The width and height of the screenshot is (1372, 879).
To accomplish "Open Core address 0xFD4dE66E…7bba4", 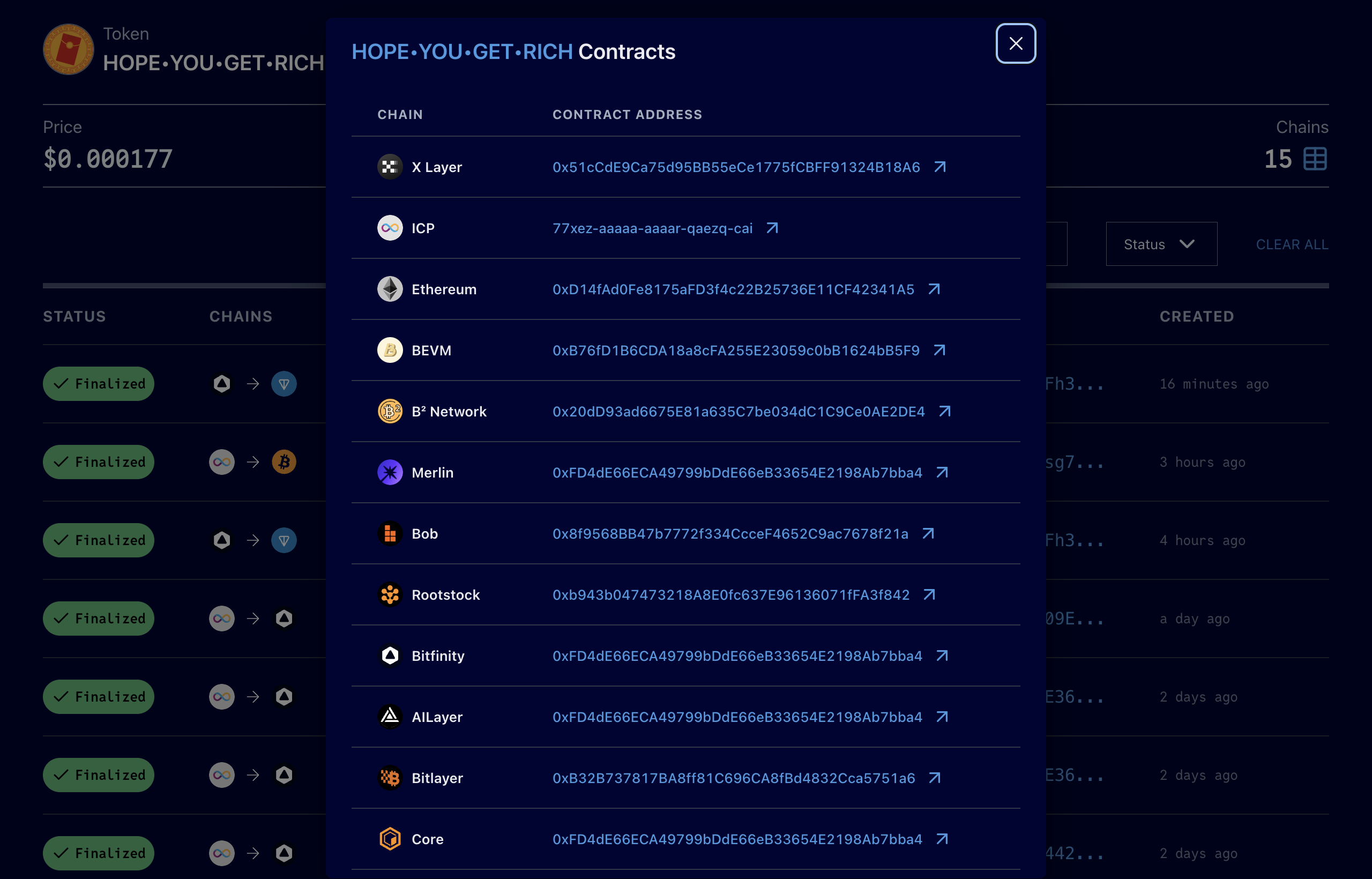I will pos(737,838).
